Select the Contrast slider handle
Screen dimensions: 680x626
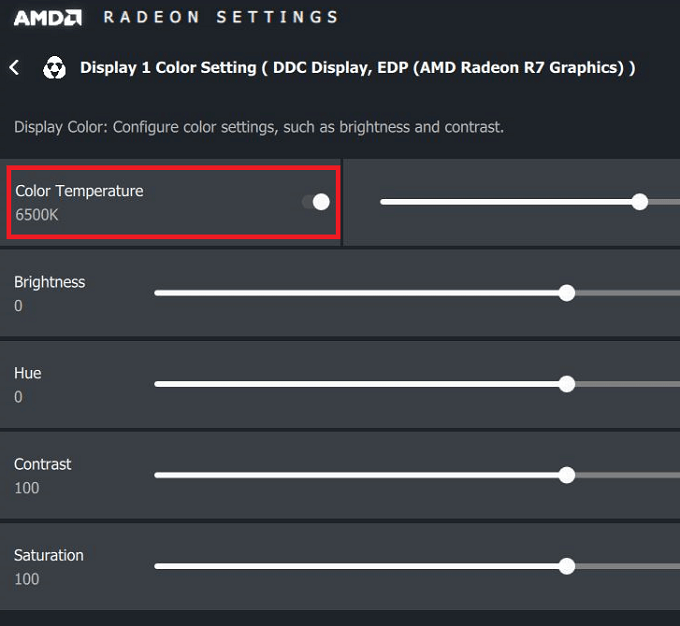tap(567, 475)
